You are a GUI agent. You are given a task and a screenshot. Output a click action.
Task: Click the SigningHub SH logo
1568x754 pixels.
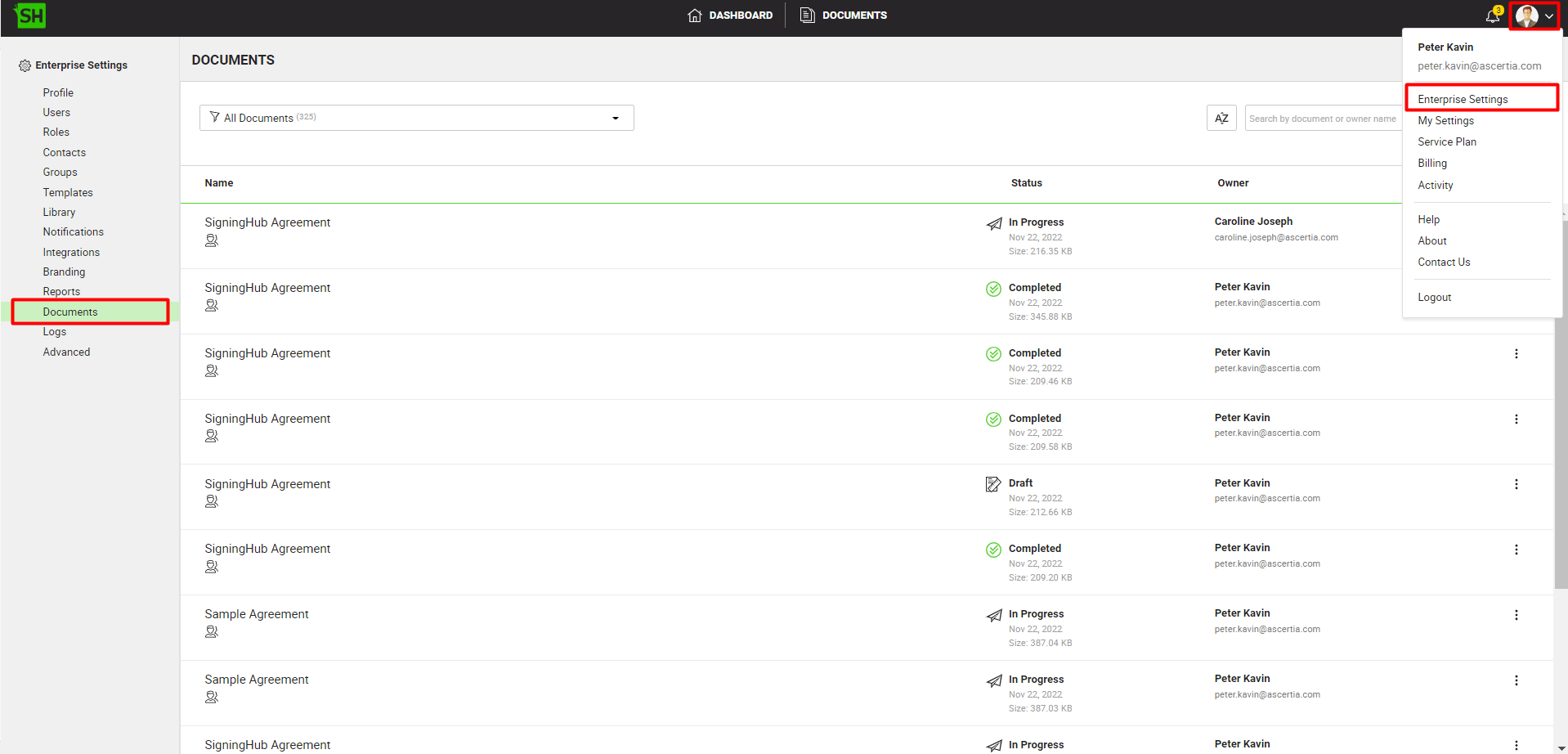[30, 16]
